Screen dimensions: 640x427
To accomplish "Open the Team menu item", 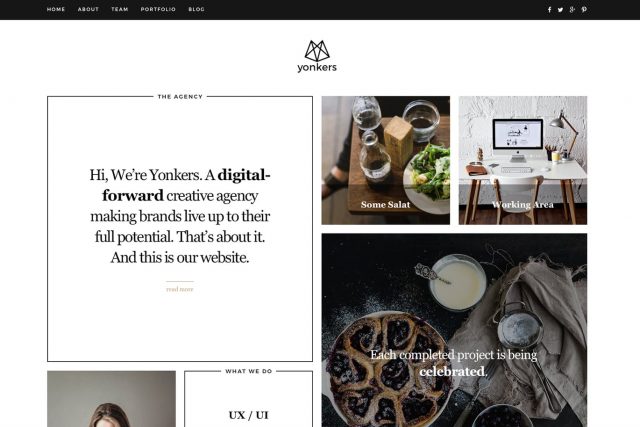I will (120, 9).
